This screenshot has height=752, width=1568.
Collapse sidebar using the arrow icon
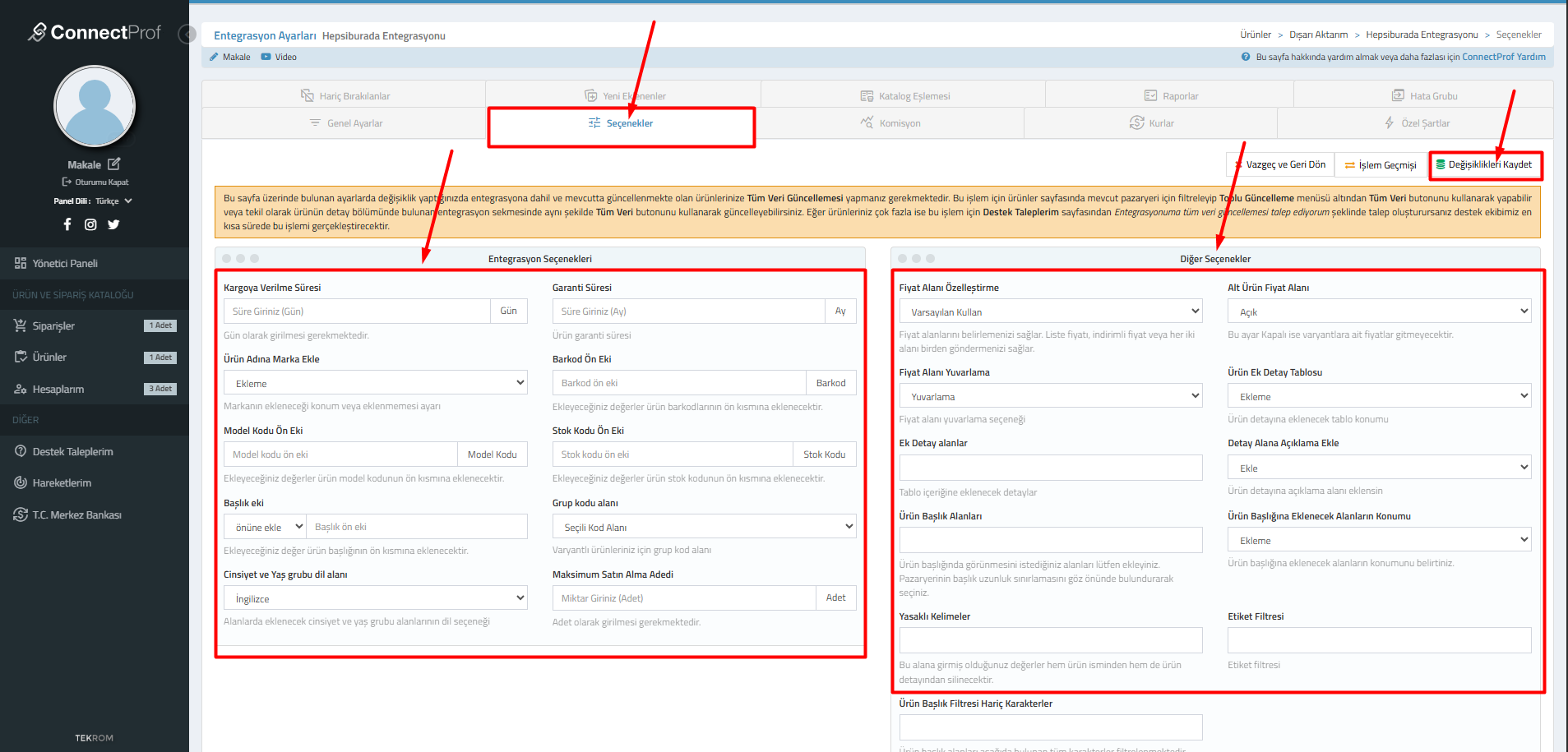[x=187, y=35]
